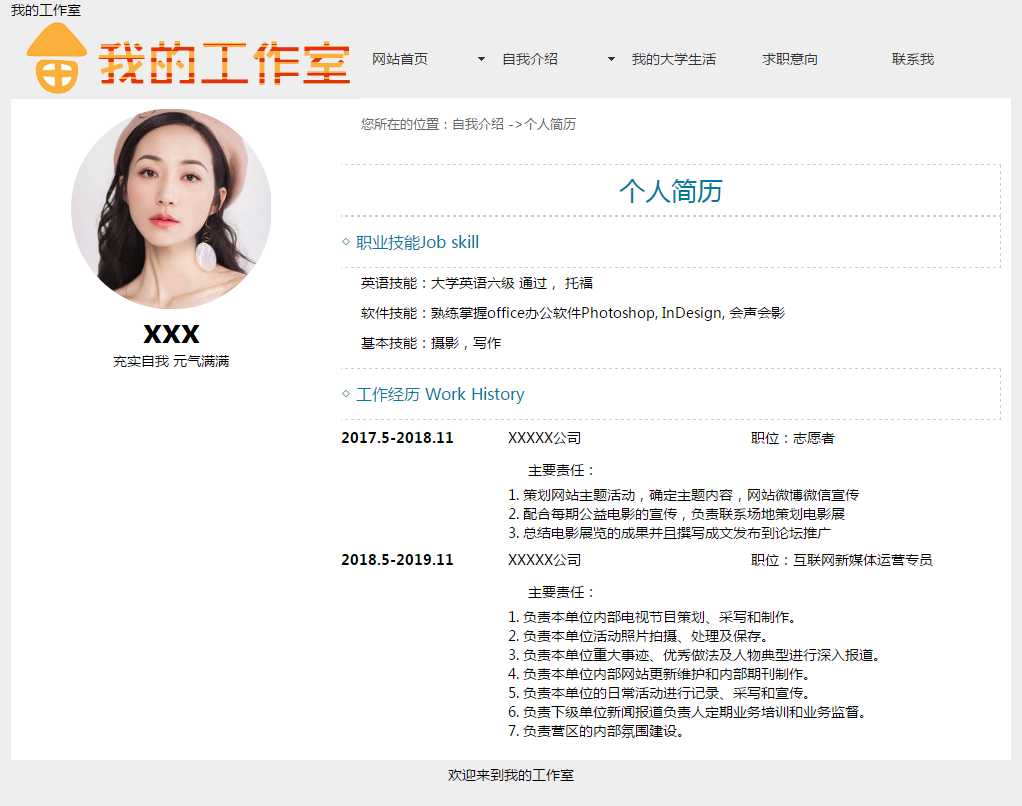The width and height of the screenshot is (1022, 806).
Task: Click the 工作经历 Work History section heading
Action: 440,394
